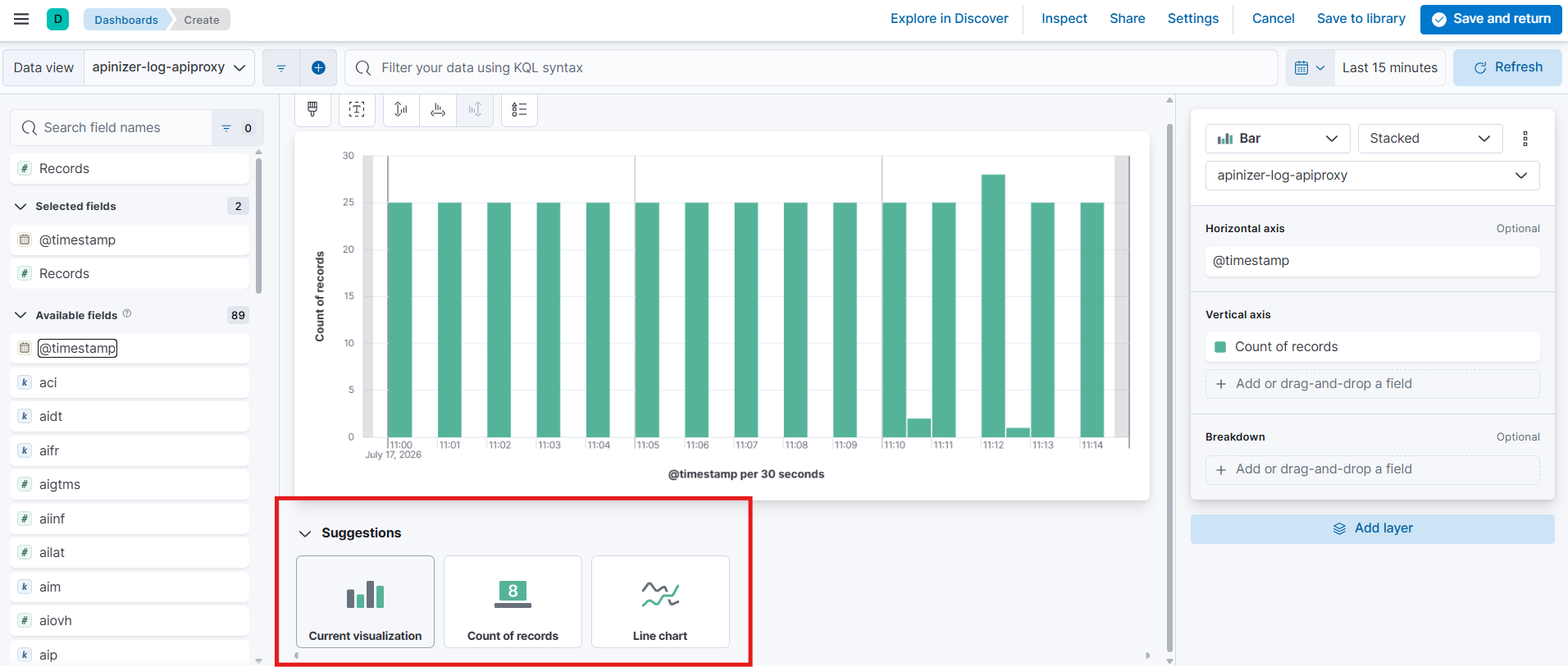Select the Count of records suggestion
The image size is (1568, 667).
click(513, 602)
